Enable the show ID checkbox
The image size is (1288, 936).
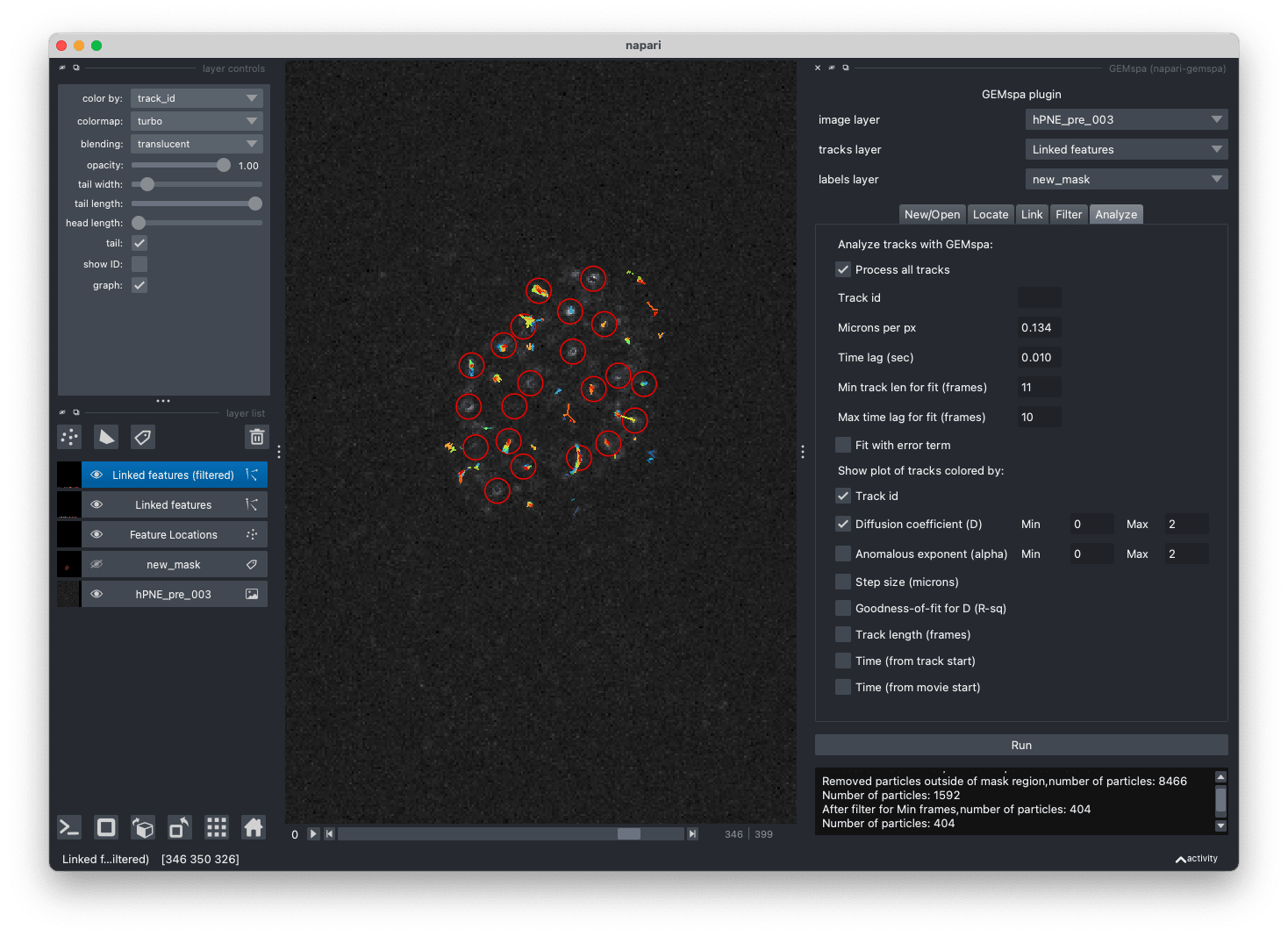point(140,264)
